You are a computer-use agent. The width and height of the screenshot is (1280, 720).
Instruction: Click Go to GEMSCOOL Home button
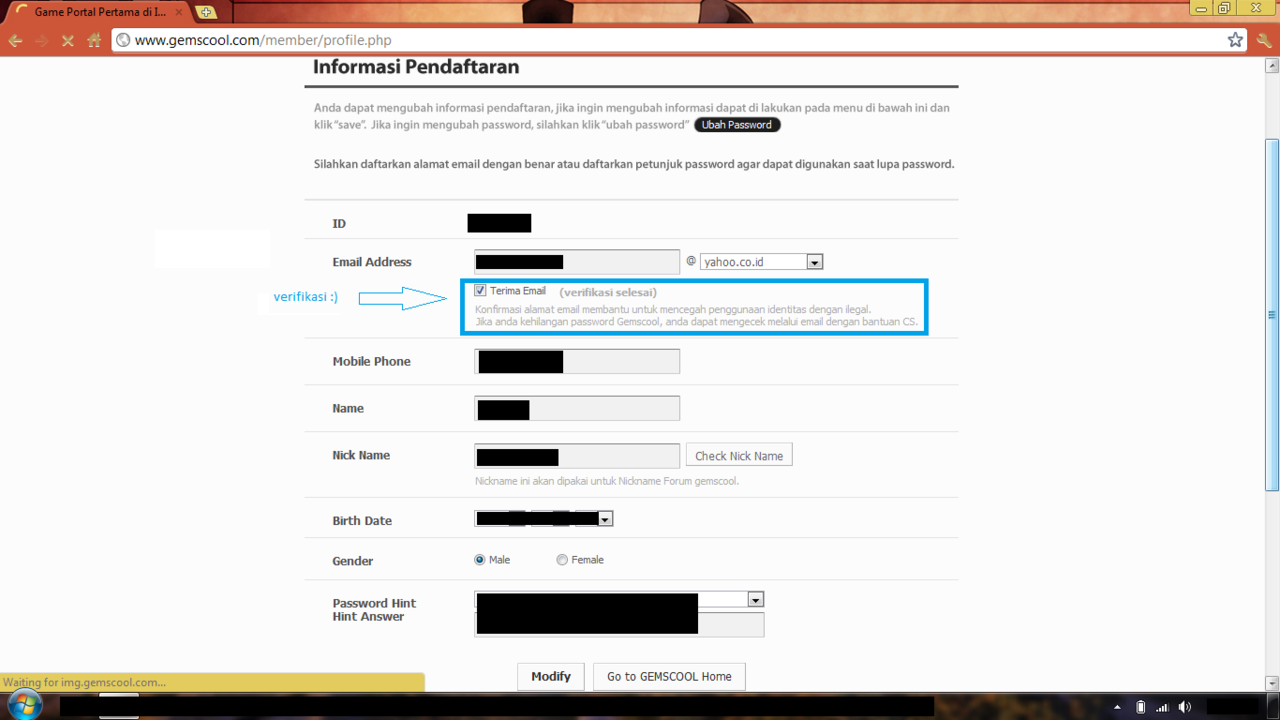pos(669,676)
